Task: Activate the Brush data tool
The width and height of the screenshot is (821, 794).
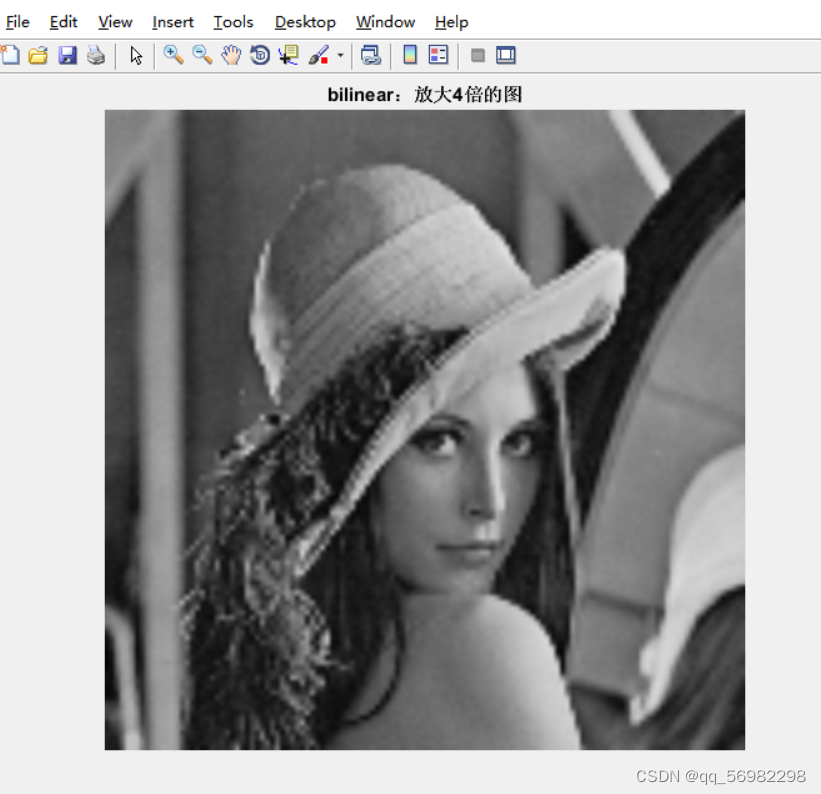Action: (x=318, y=55)
